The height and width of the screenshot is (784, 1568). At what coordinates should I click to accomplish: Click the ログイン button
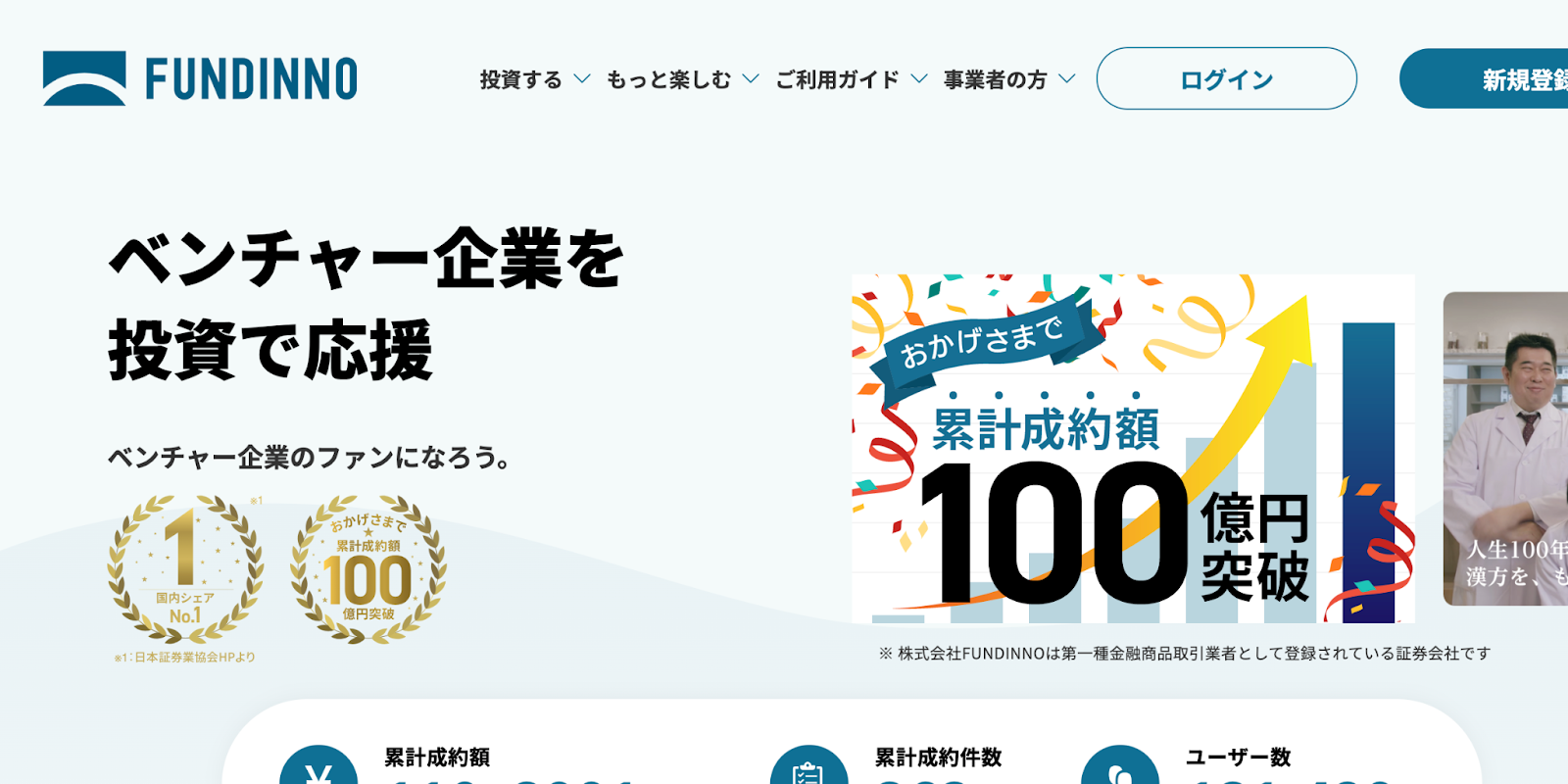1227,78
